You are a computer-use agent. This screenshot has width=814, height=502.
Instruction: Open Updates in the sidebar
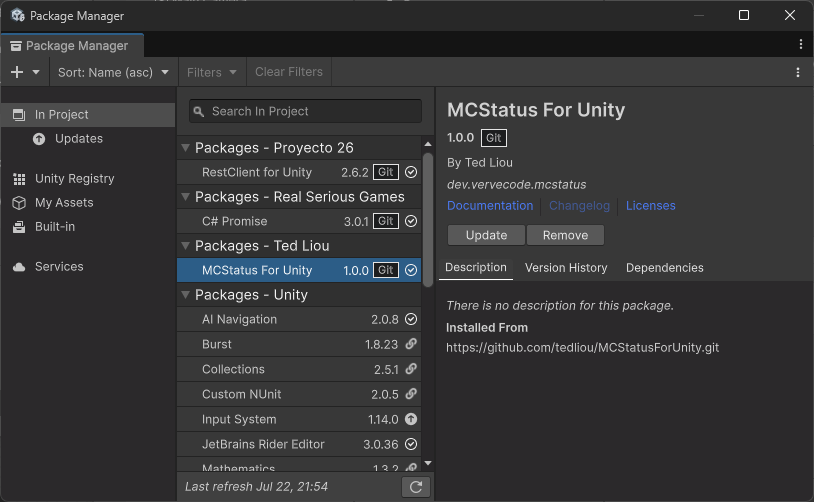pyautogui.click(x=79, y=139)
